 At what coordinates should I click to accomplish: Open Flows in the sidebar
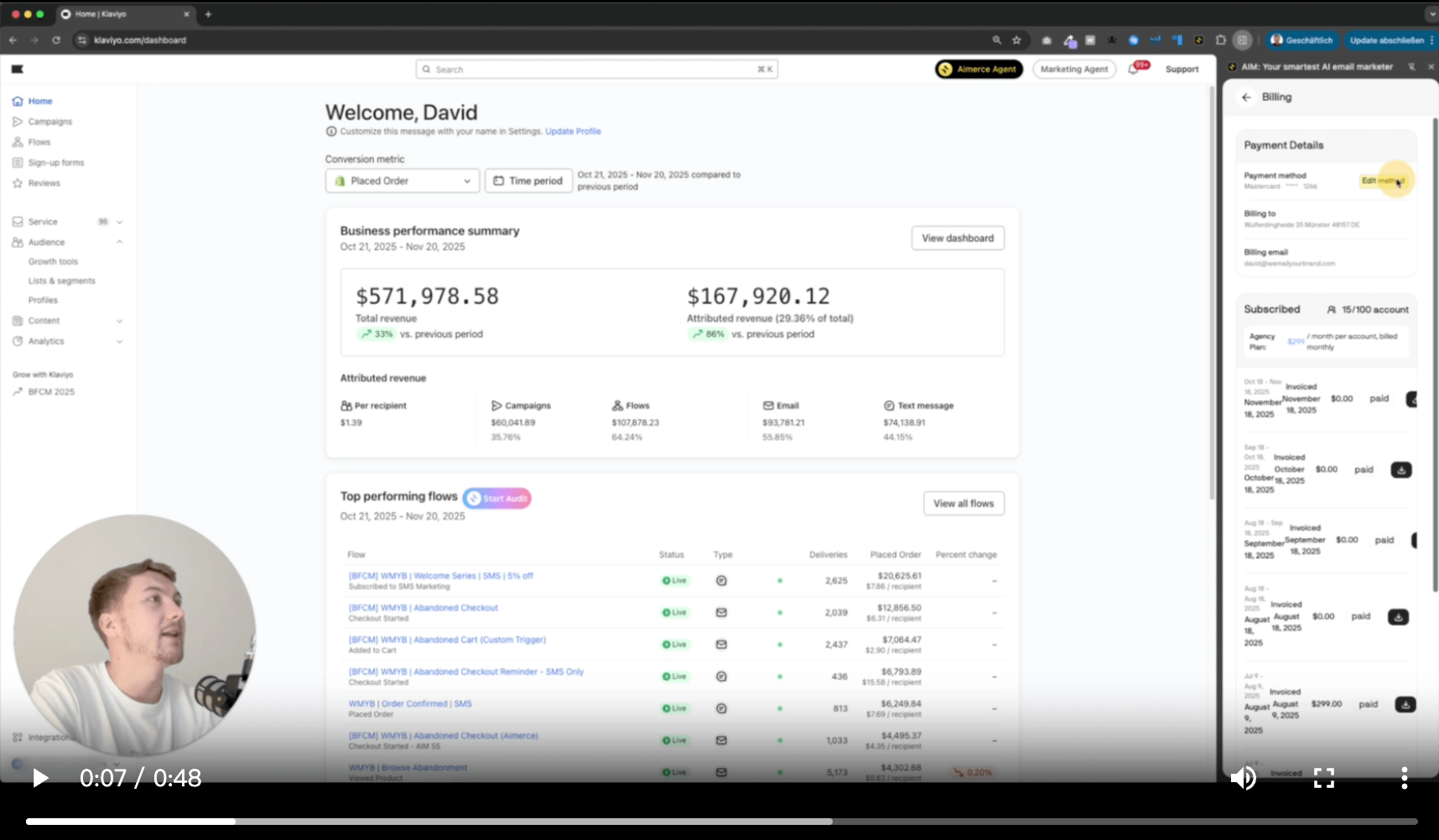coord(39,143)
